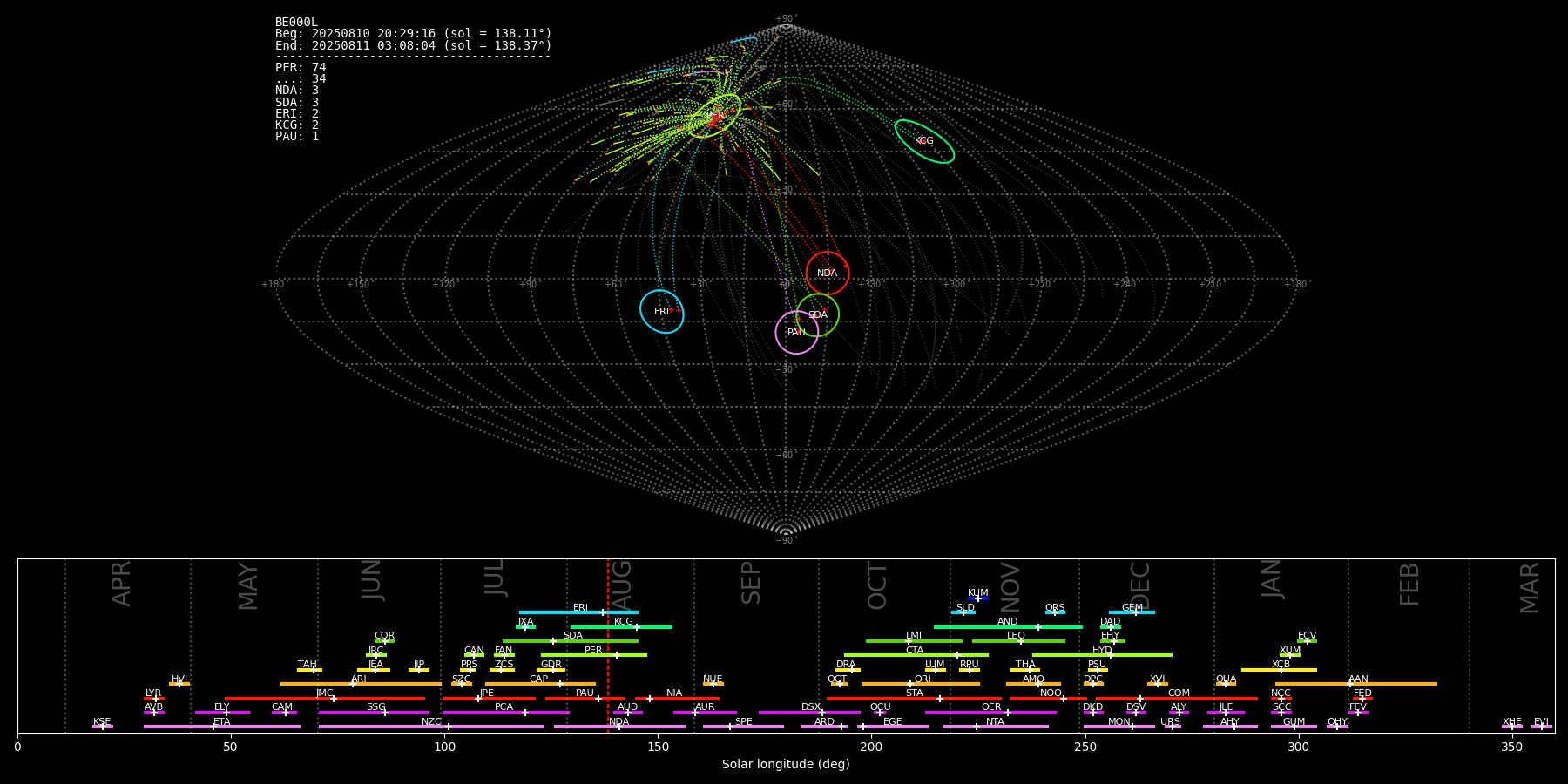
Task: Click the red NDA radiant circle on map
Action: pyautogui.click(x=827, y=273)
